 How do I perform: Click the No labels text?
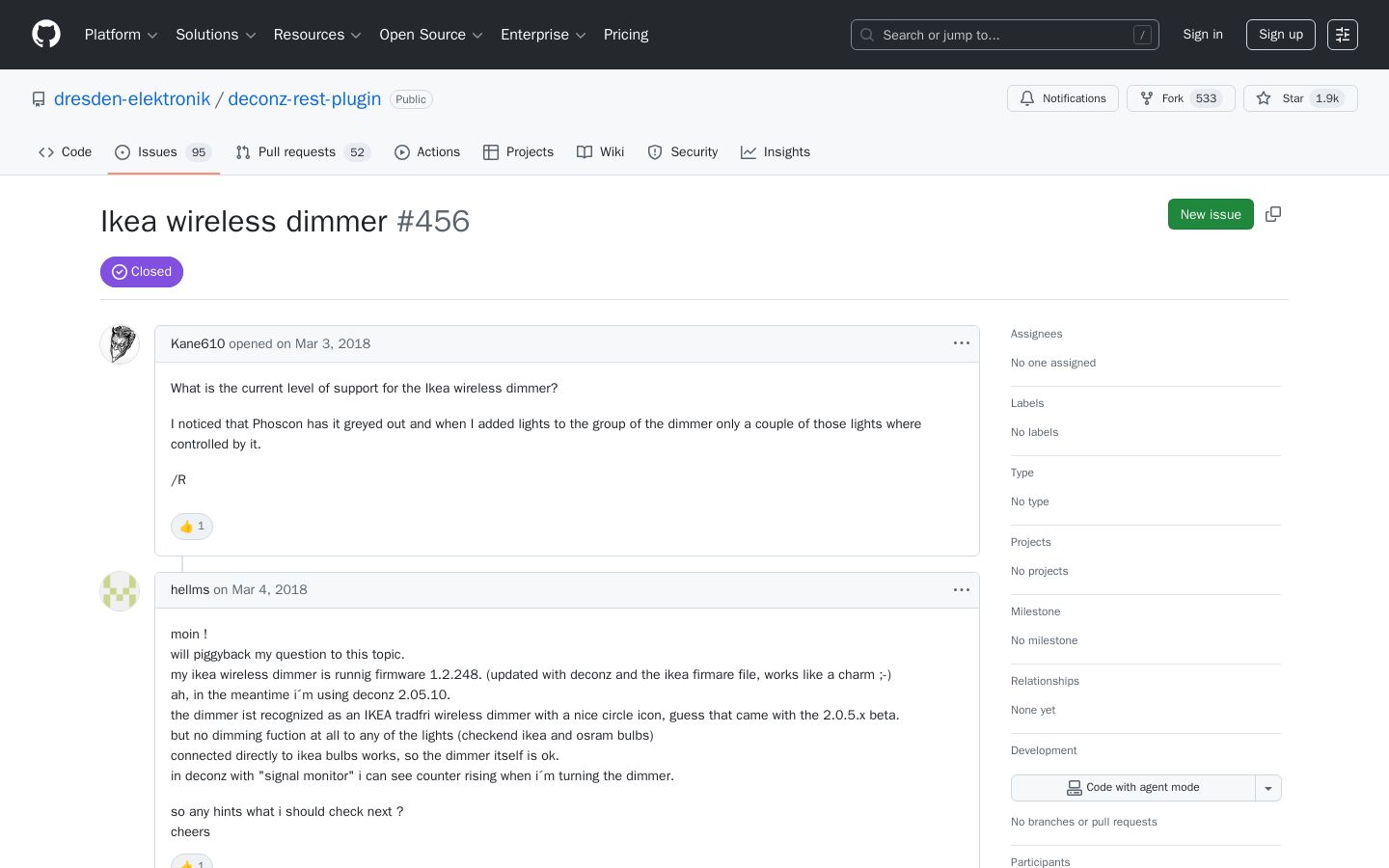[1034, 432]
